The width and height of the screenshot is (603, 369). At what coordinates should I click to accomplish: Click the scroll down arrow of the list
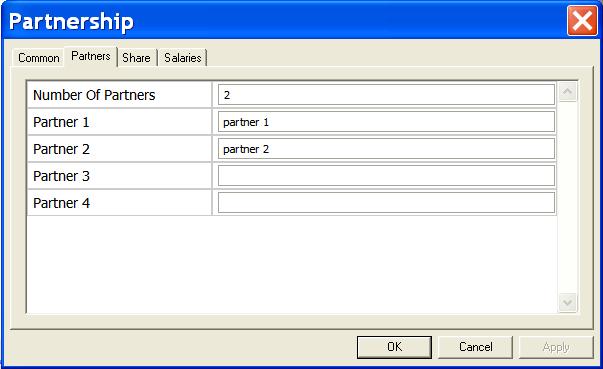tap(568, 303)
